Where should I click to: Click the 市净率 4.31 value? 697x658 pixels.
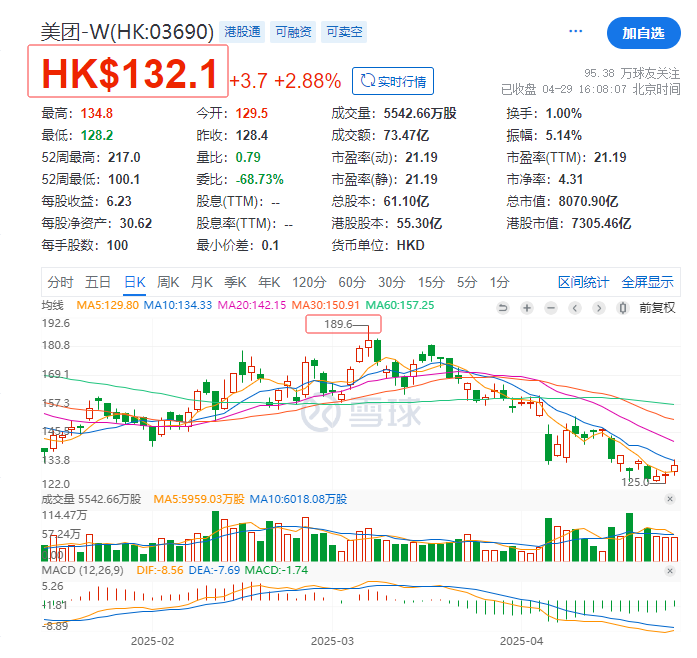click(x=570, y=180)
